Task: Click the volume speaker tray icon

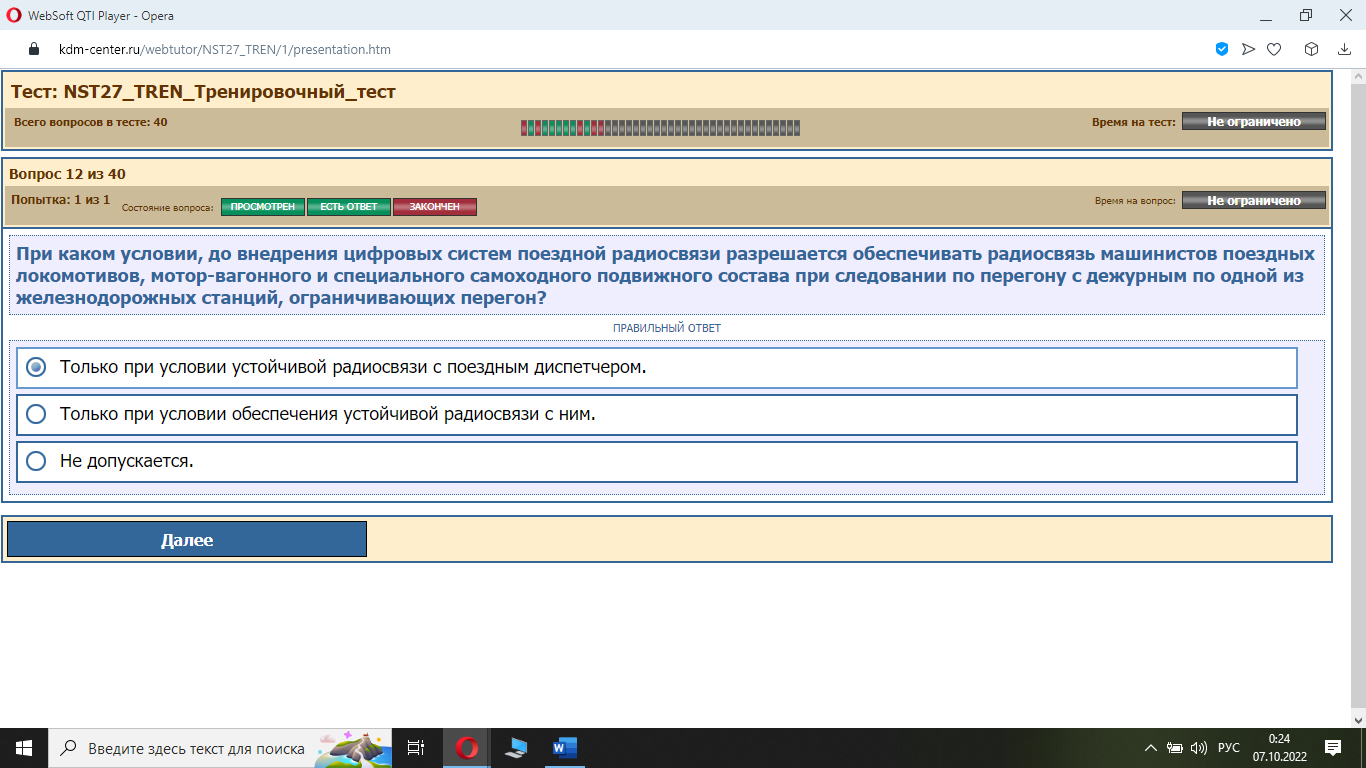Action: tap(1199, 748)
